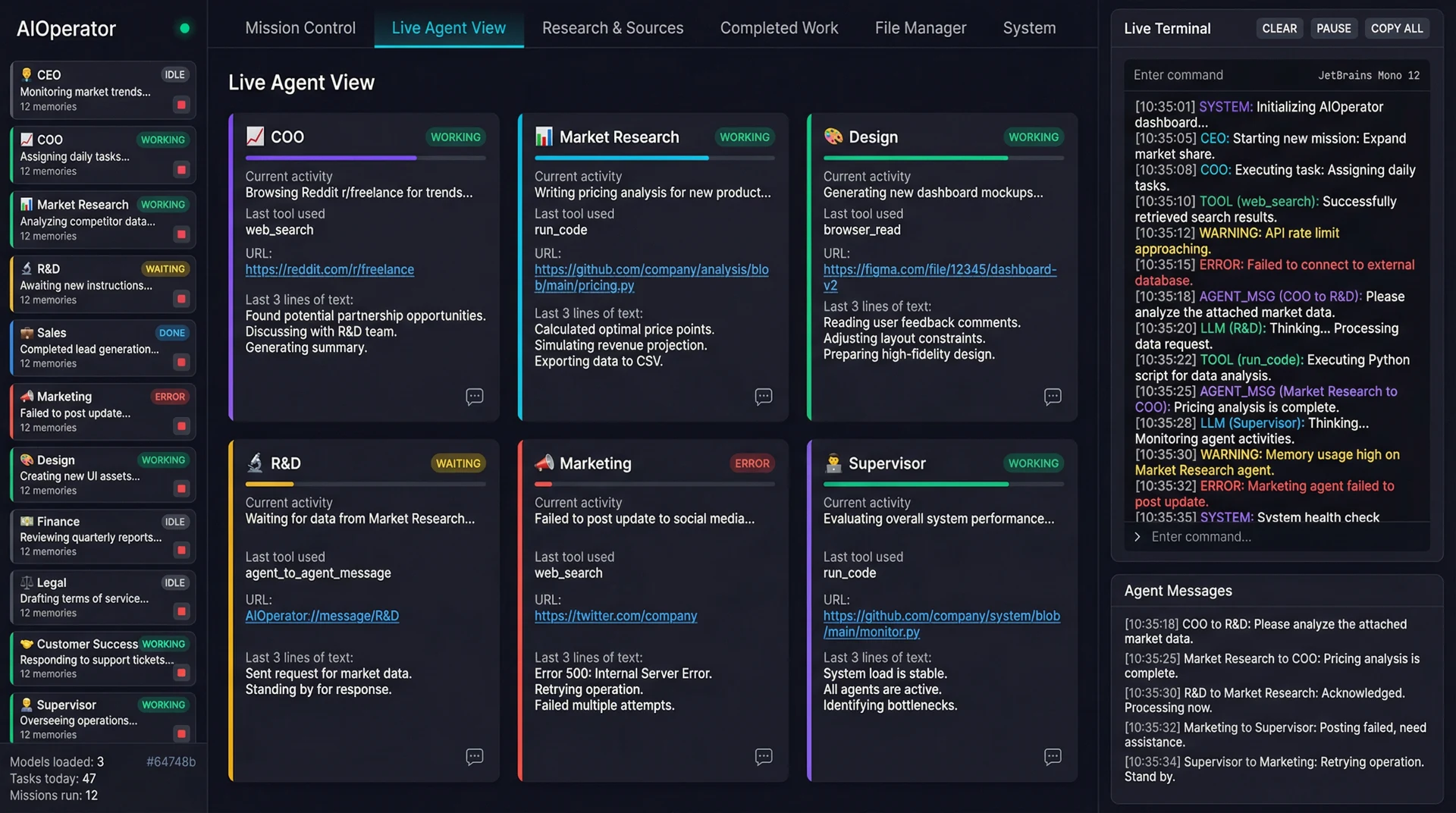
Task: Open chat icon on COO card
Action: click(x=475, y=397)
